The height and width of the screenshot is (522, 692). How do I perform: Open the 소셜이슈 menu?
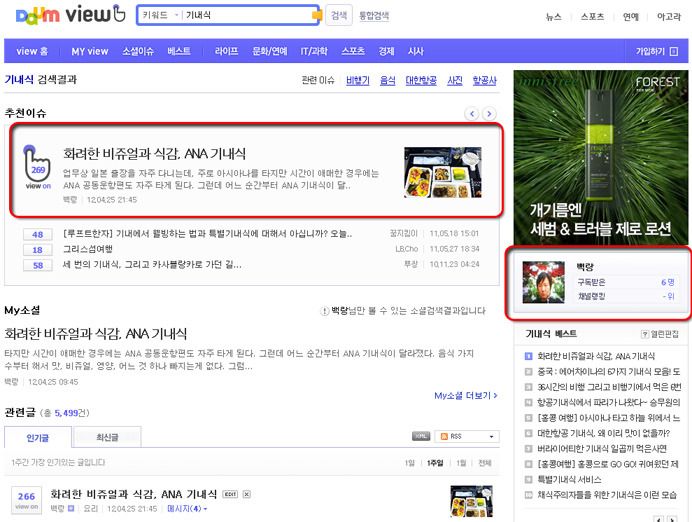[138, 51]
